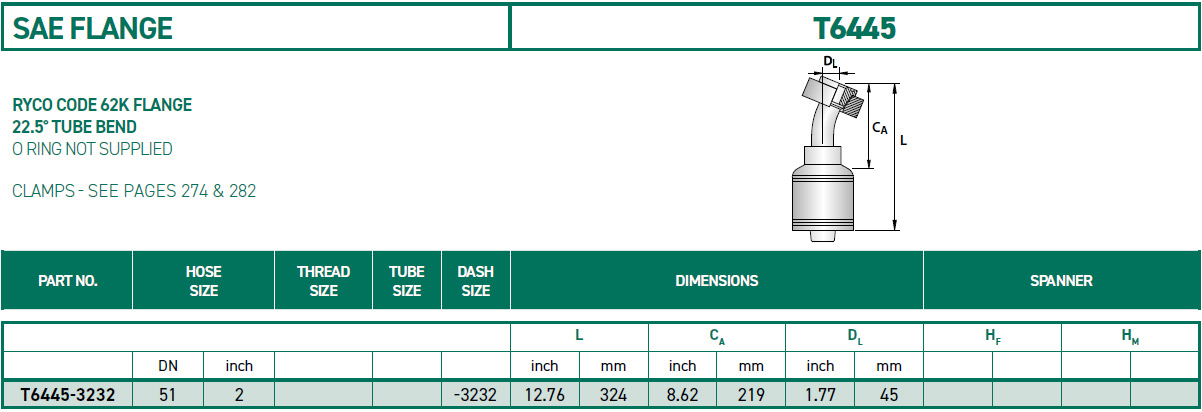
Task: Click hose size value 2
Action: coord(239,395)
